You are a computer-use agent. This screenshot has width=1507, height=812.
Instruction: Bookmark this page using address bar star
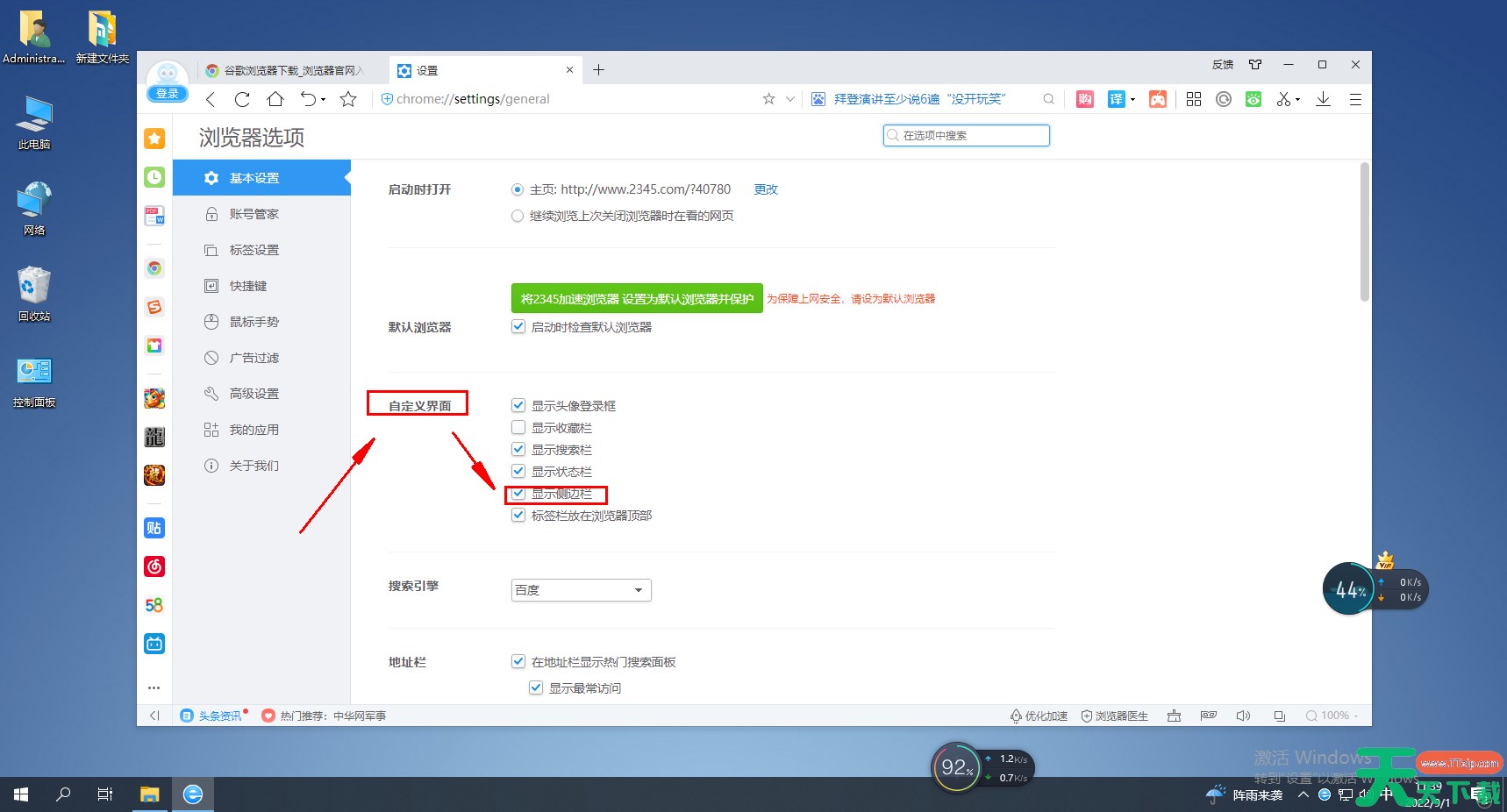click(x=768, y=99)
